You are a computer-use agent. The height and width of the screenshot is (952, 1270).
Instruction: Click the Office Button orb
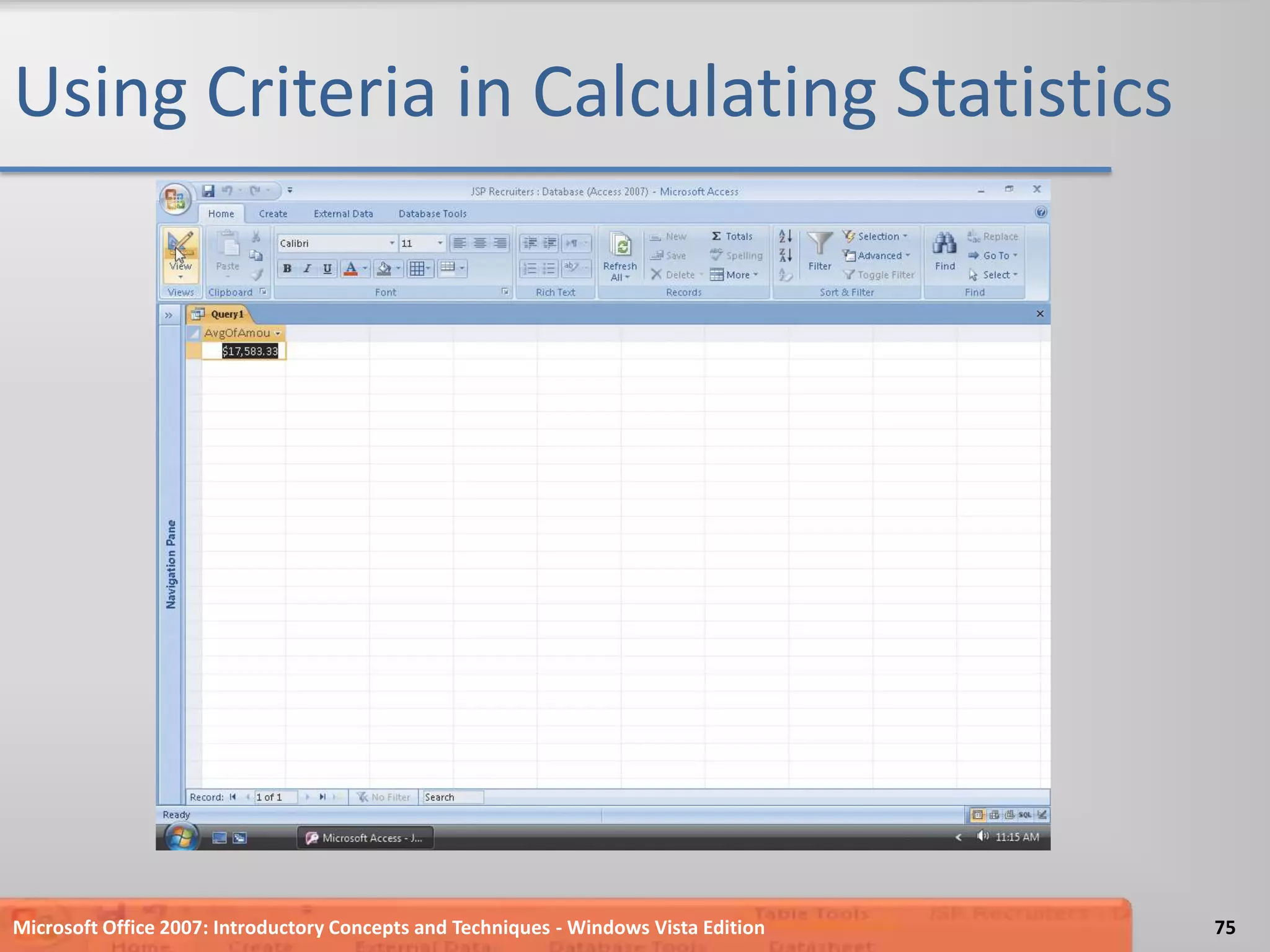175,200
